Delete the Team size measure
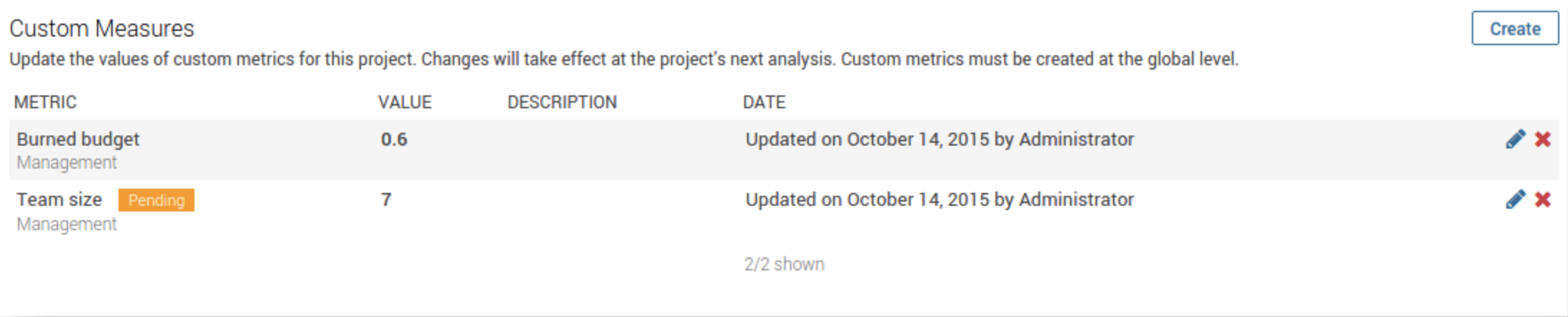Viewport: 1568px width, 317px height. [1543, 199]
